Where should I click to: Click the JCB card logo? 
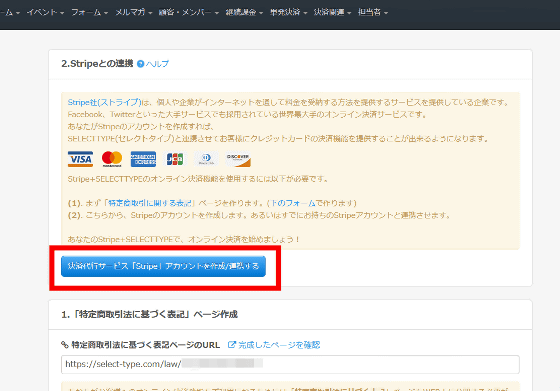175,159
